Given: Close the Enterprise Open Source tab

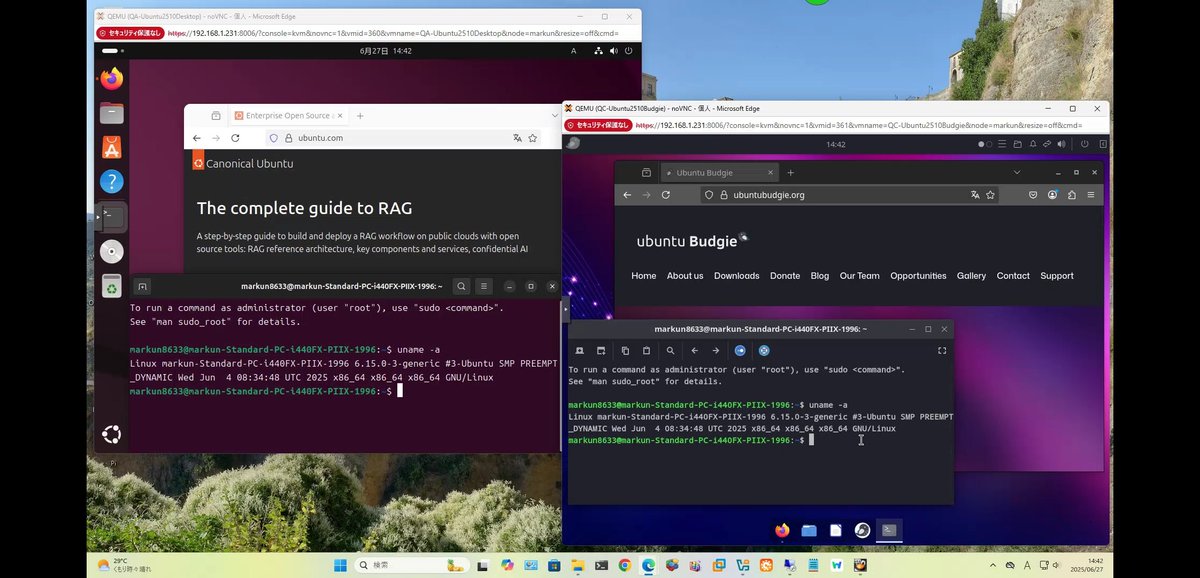Looking at the screenshot, I should pos(341,116).
